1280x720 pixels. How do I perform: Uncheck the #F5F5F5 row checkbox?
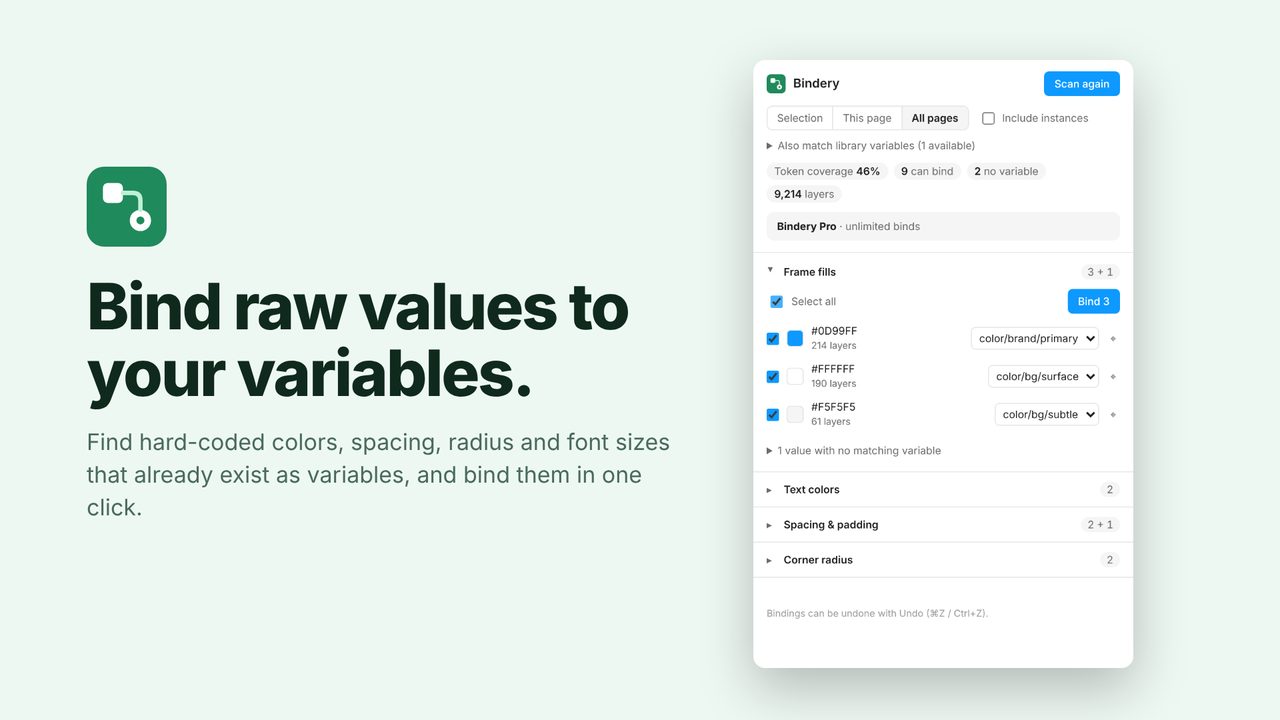773,415
